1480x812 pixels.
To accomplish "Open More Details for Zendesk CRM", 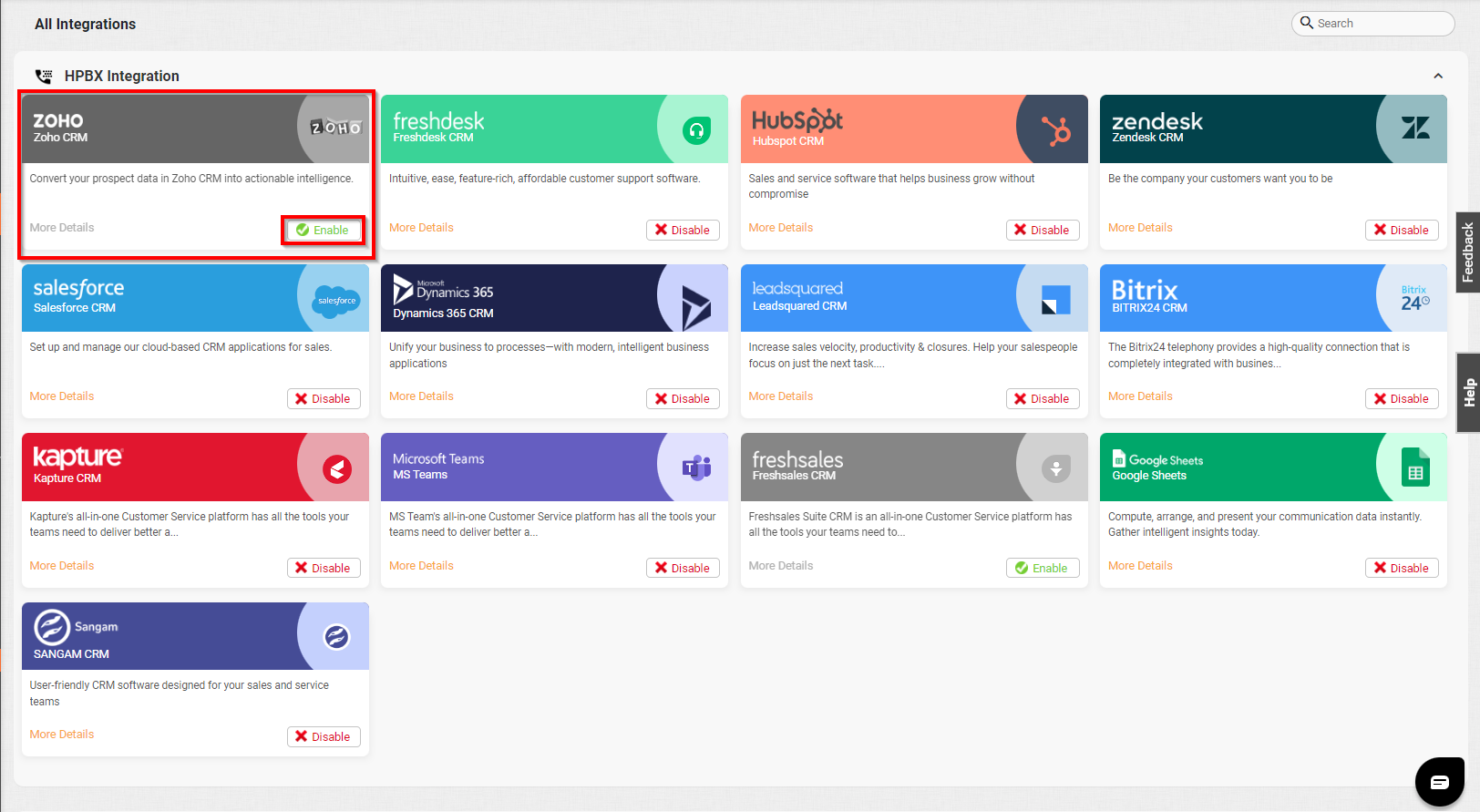I will 1140,228.
